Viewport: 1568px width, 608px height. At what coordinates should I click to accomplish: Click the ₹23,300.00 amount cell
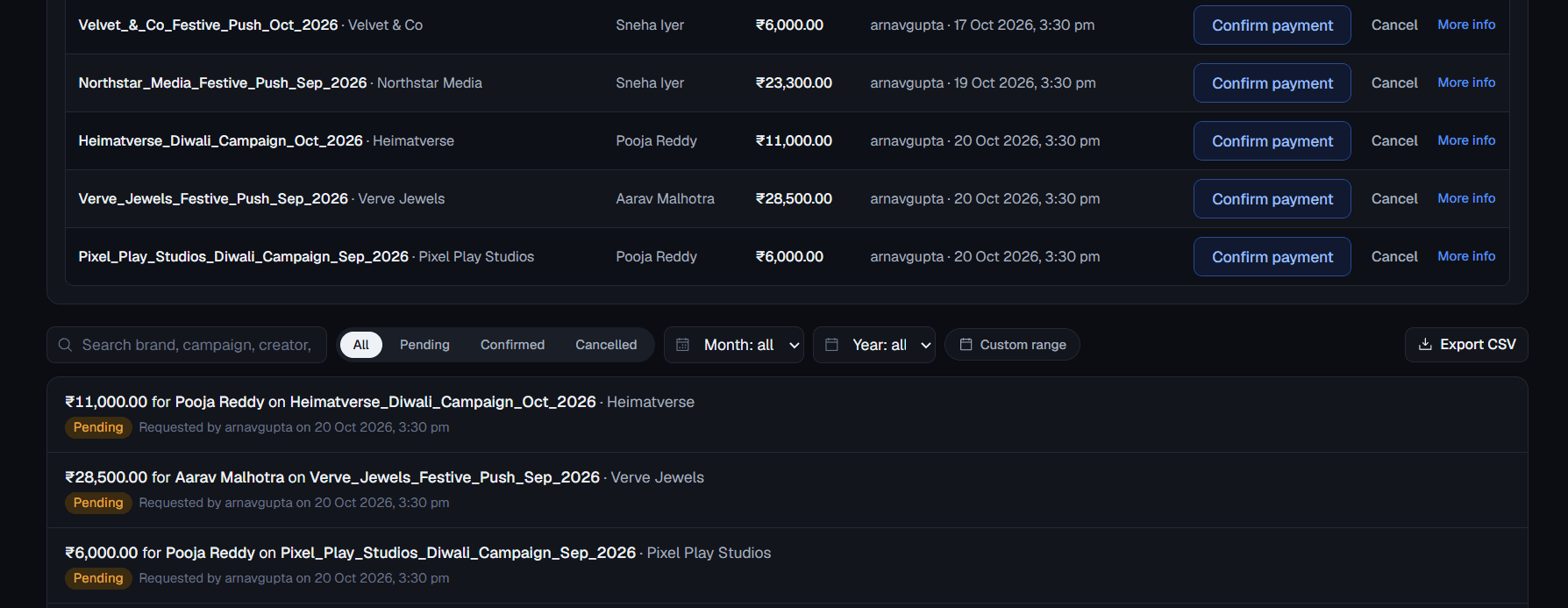coord(794,83)
